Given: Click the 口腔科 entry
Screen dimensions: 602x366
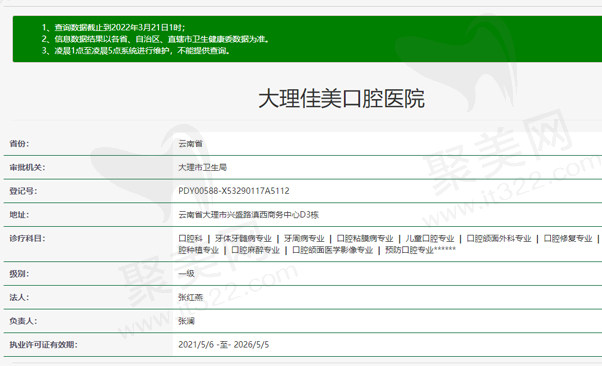Looking at the screenshot, I should [x=190, y=238].
